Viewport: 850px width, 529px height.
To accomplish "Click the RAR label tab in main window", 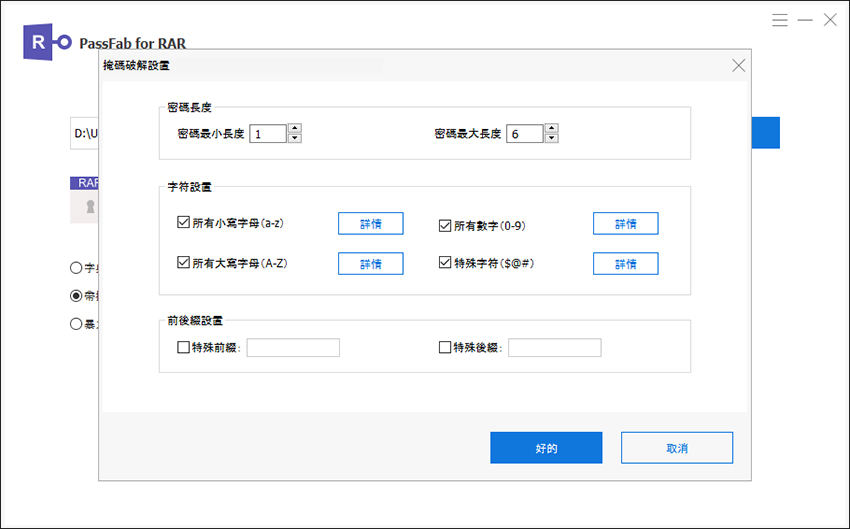I will click(85, 183).
